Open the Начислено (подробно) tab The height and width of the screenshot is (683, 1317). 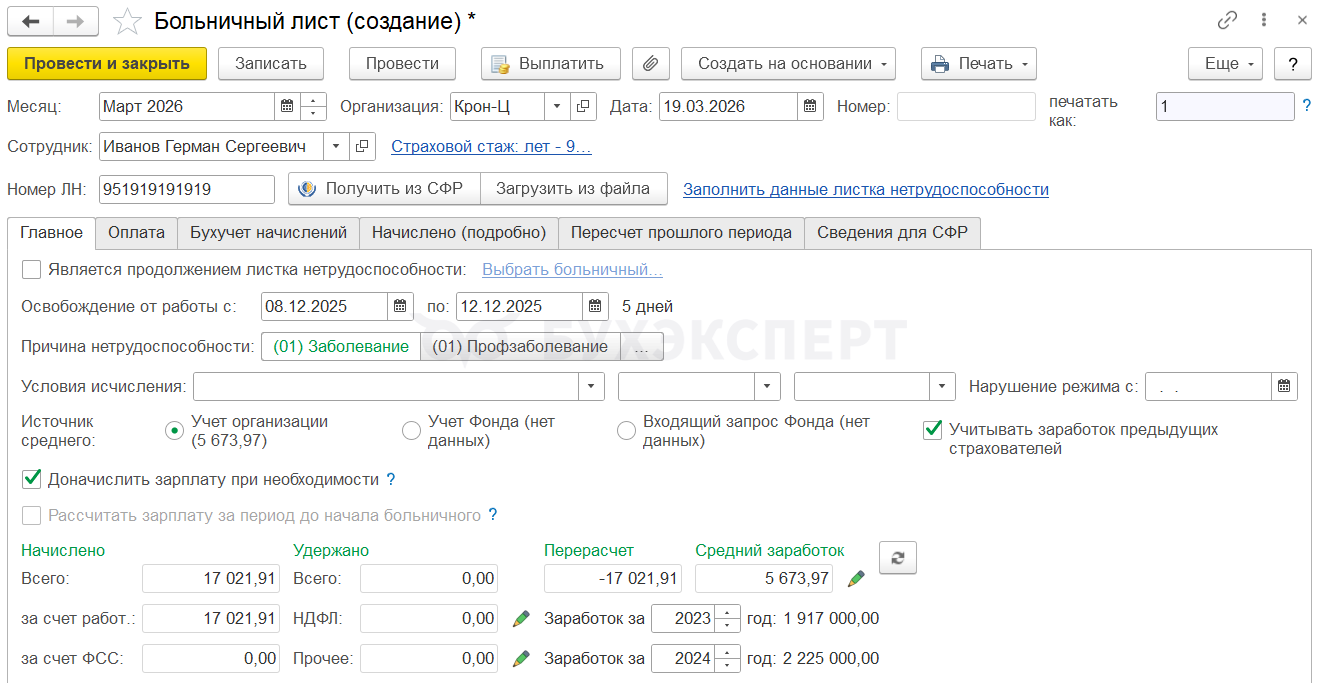coord(459,232)
